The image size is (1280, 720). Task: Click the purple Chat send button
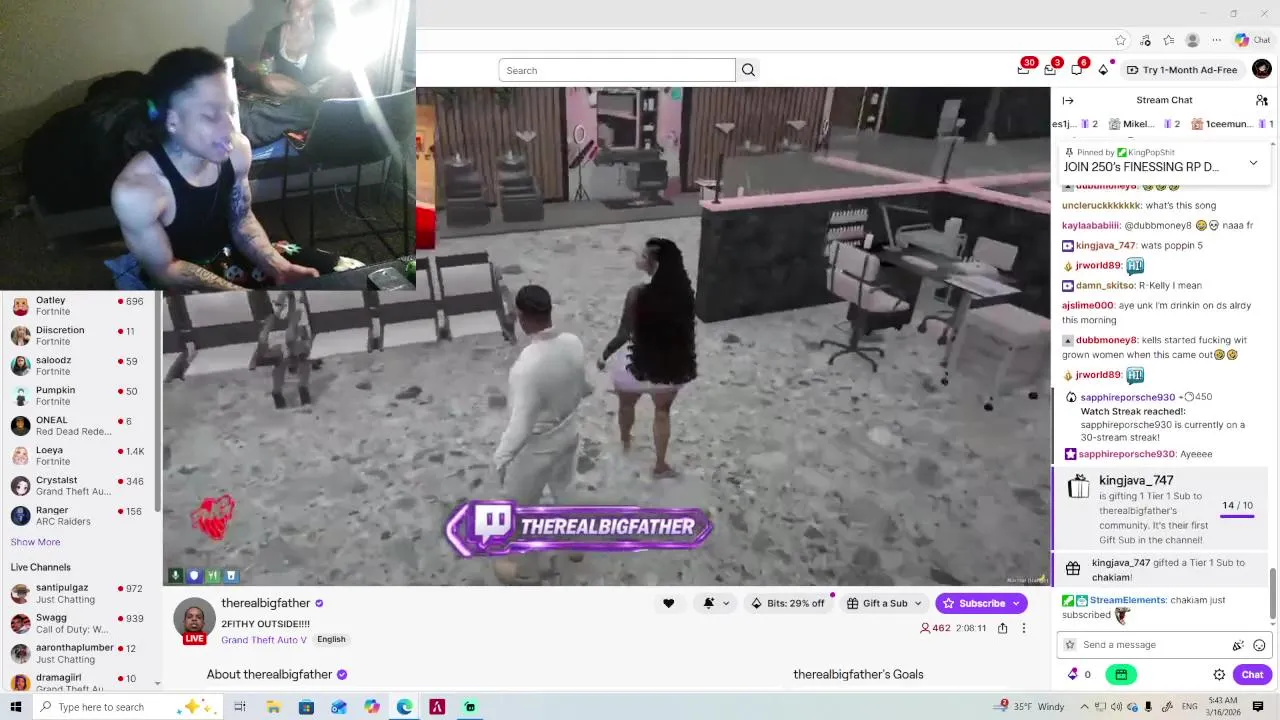[1252, 674]
